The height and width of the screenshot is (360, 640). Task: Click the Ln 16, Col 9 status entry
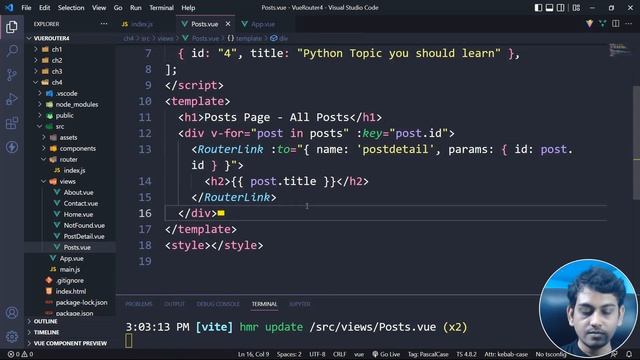coord(253,354)
